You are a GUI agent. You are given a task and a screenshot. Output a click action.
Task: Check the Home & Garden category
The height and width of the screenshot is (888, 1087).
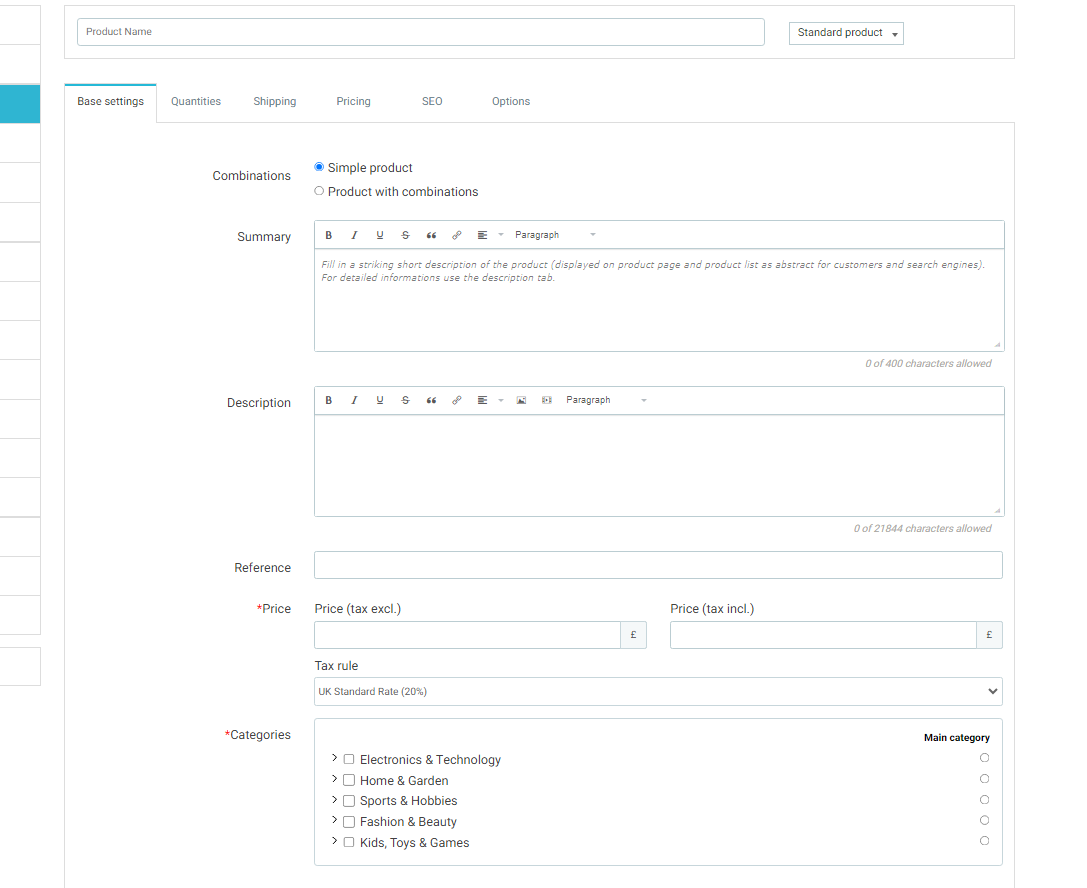point(349,780)
